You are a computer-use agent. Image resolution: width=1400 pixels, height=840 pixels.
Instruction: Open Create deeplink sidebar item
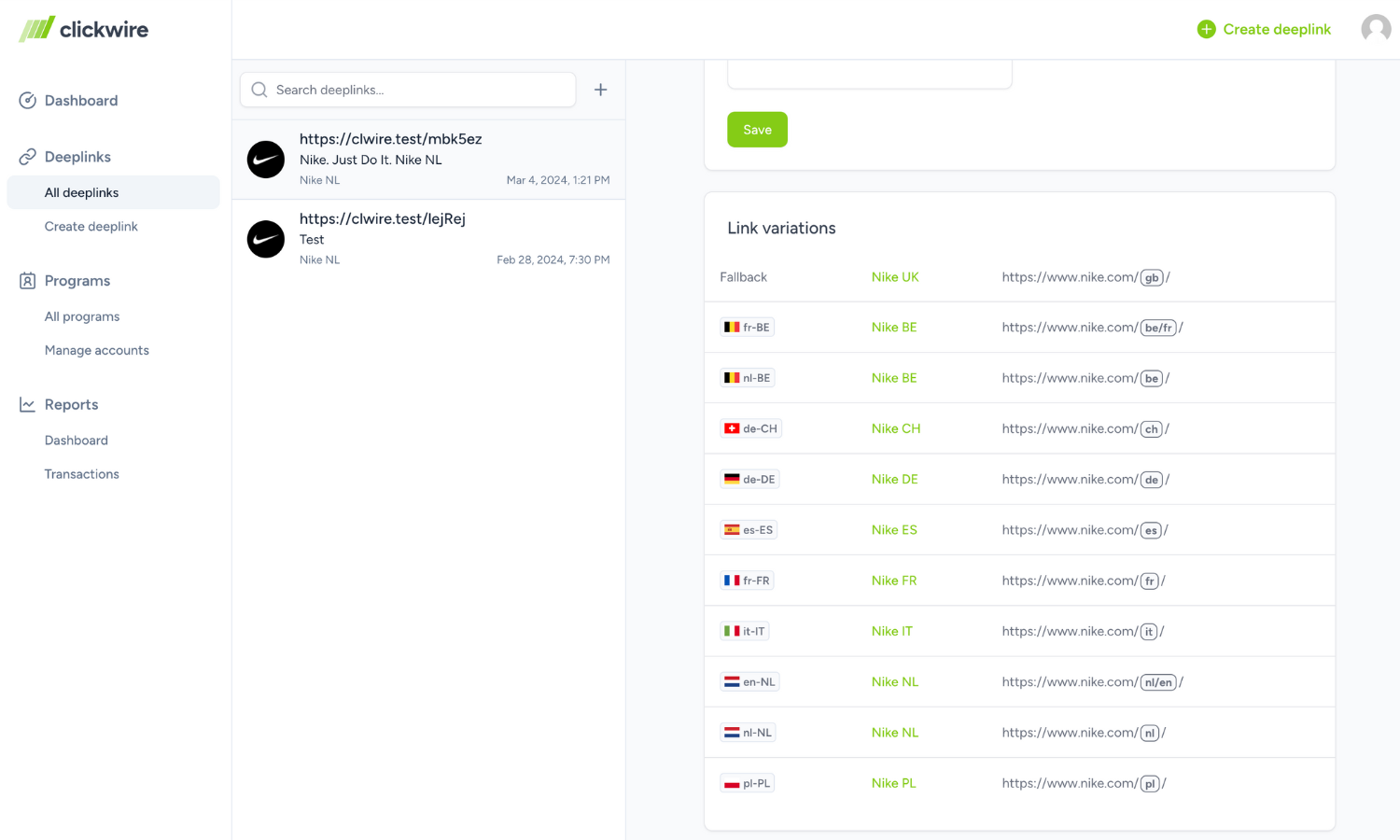click(x=91, y=227)
